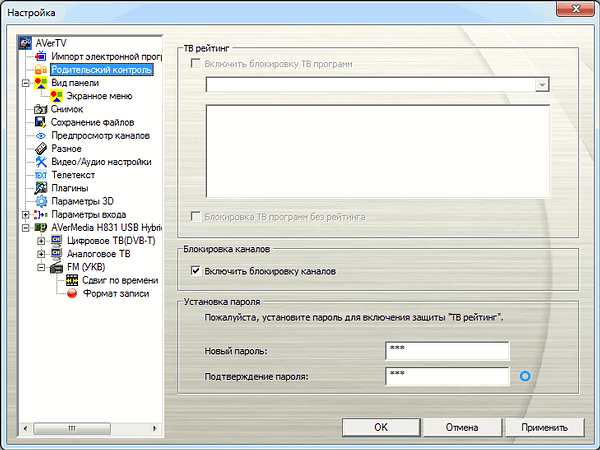Viewport: 600px width, 450px height.
Task: Click the Цифровое ТВ monitor icon
Action: [56, 241]
